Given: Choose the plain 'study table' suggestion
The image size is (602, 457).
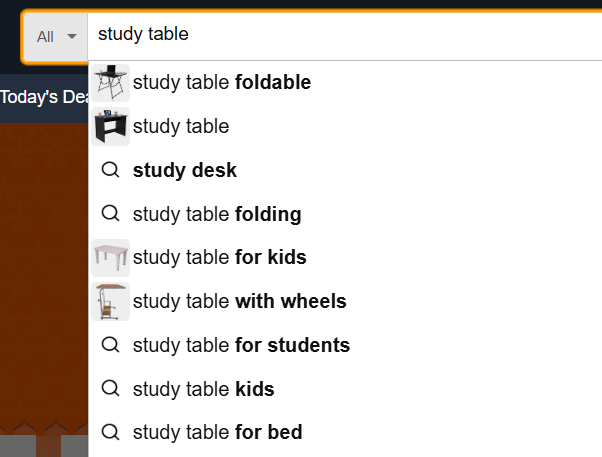Looking at the screenshot, I should click(x=181, y=126).
